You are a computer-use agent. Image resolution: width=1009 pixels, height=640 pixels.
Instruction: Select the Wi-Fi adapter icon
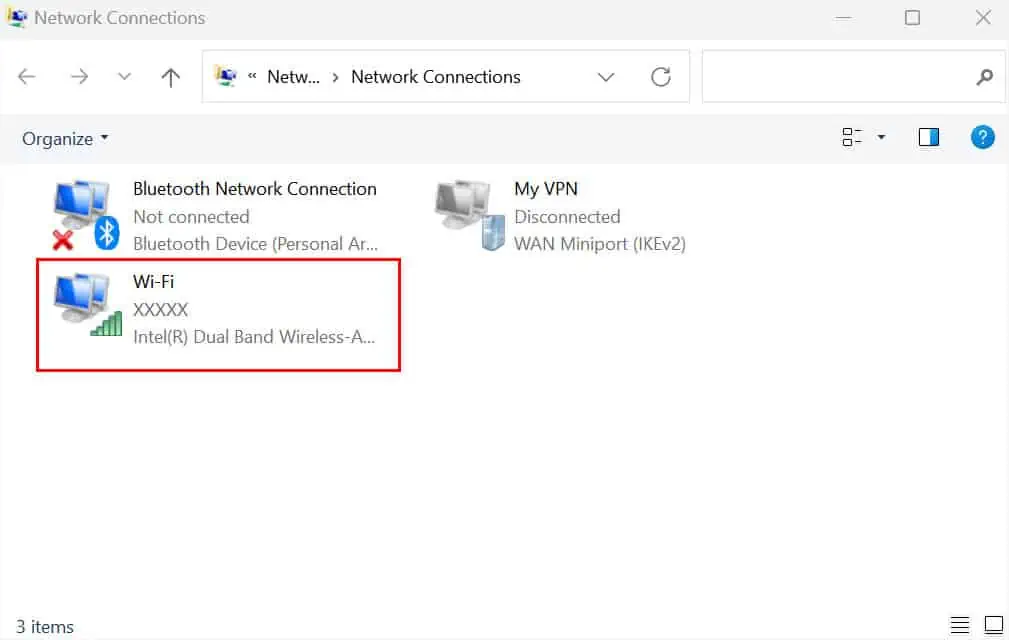88,305
